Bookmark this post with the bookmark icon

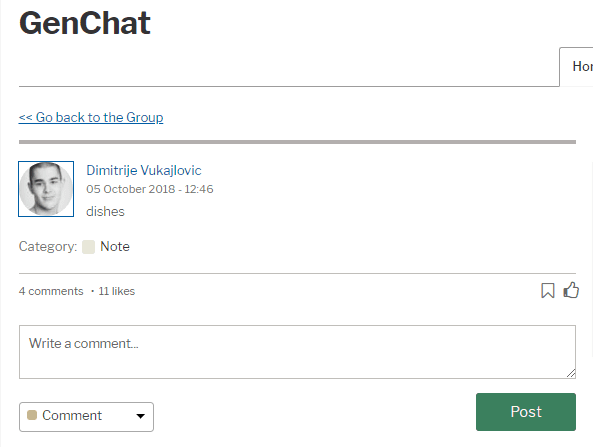coord(548,291)
